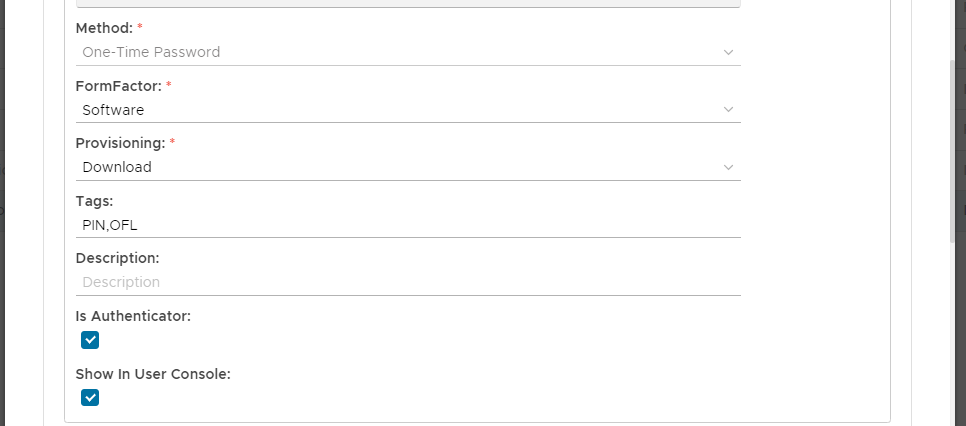The height and width of the screenshot is (426, 966).
Task: Expand the FormFactor dropdown set to Software
Action: pos(400,110)
